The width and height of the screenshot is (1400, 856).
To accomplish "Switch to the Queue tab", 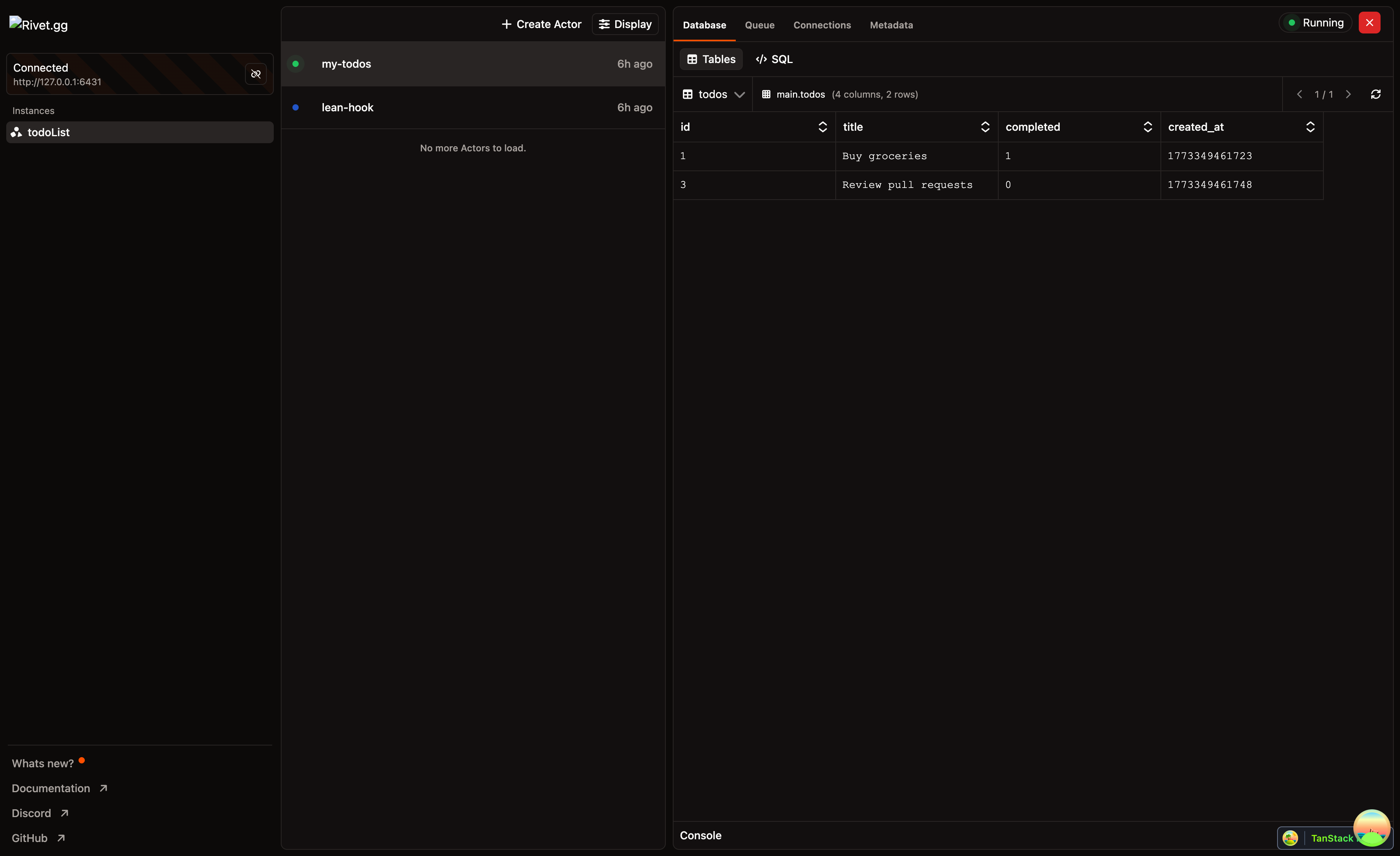I will (x=759, y=25).
